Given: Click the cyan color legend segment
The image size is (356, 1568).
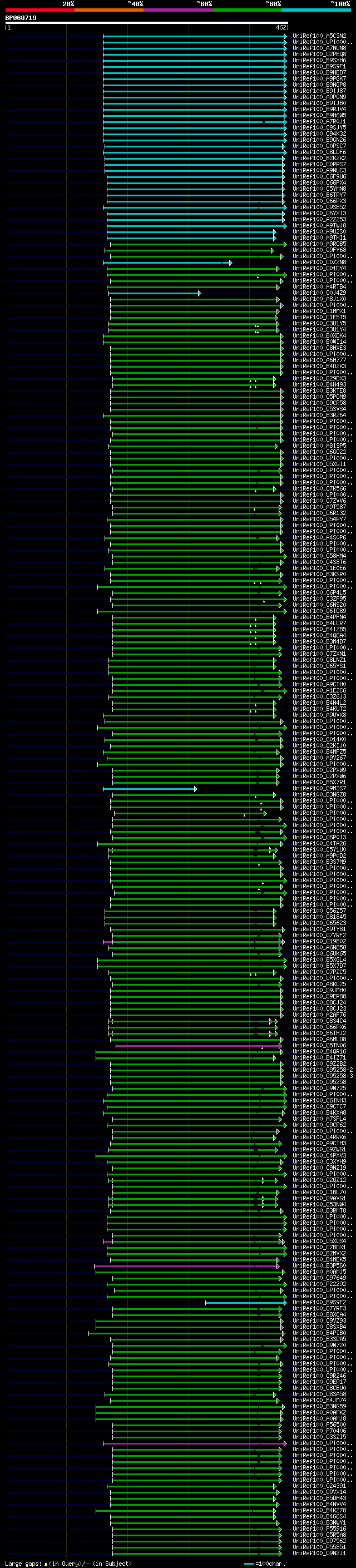Looking at the screenshot, I should tap(315, 10).
